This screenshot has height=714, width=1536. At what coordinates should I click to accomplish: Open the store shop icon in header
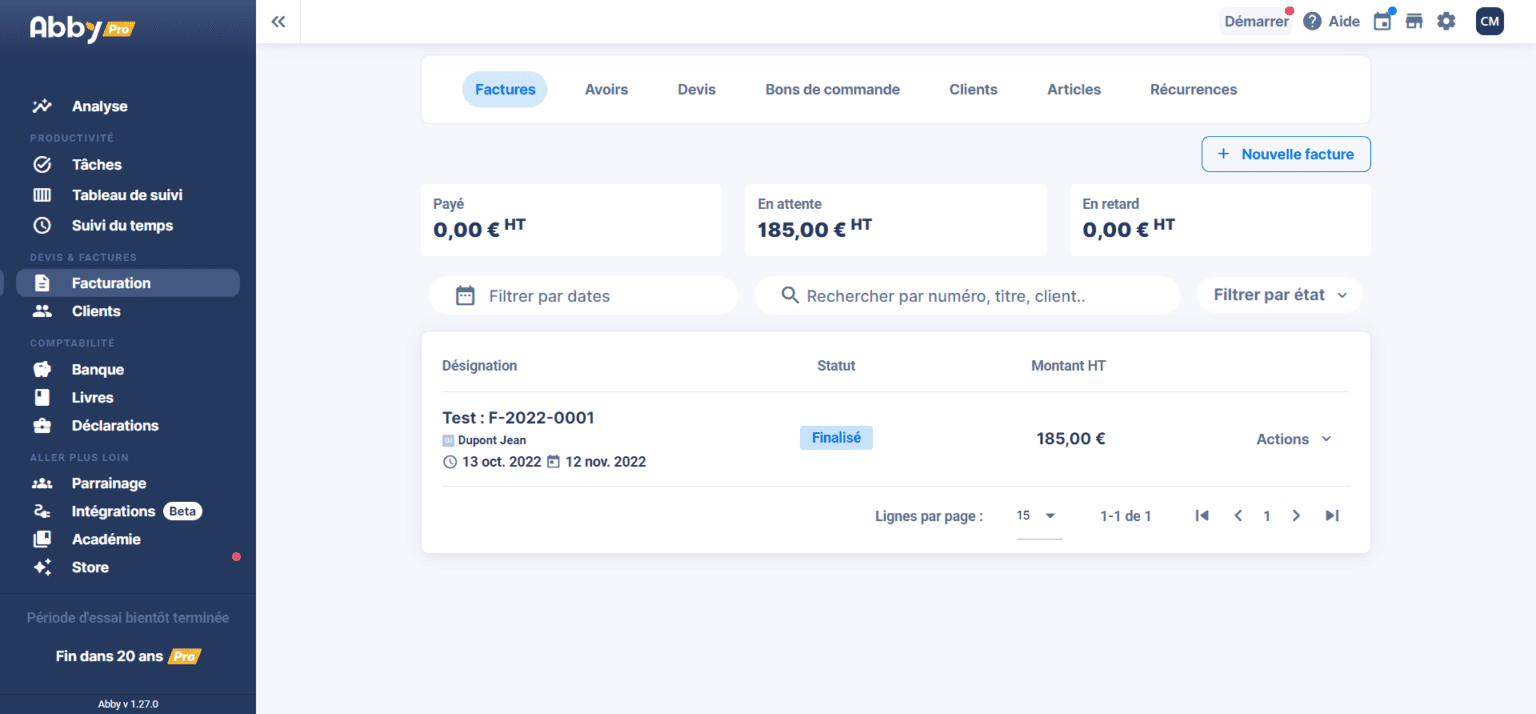1414,21
